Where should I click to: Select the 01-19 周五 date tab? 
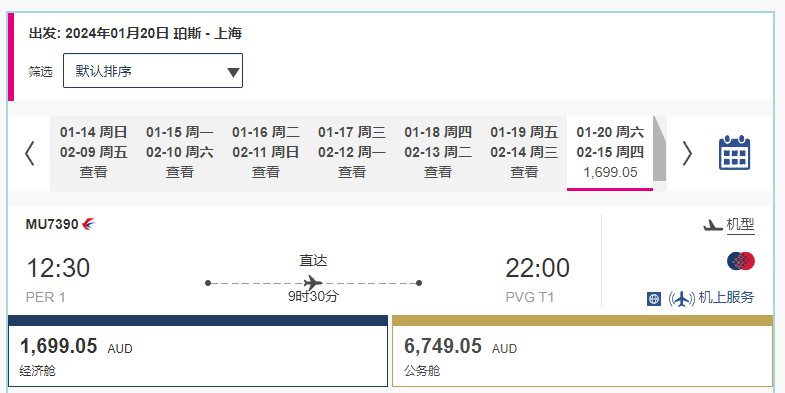click(524, 153)
